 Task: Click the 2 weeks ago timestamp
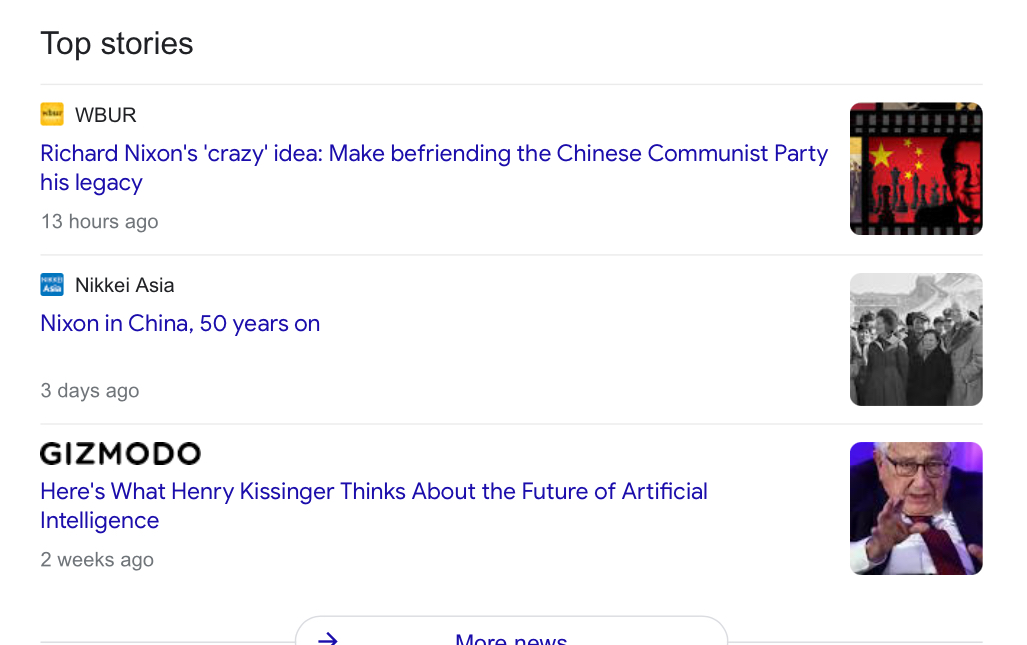[x=97, y=560]
